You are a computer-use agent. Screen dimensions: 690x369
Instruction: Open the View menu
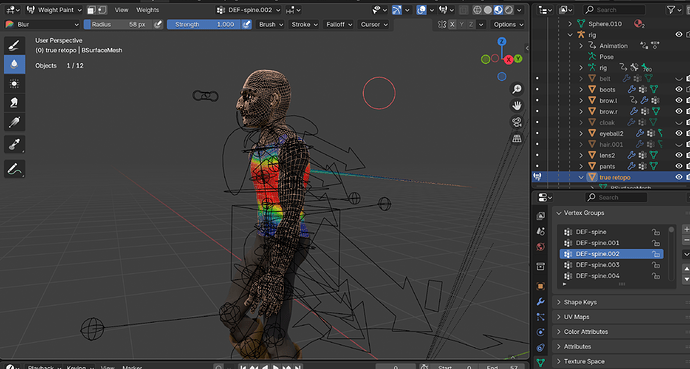pyautogui.click(x=121, y=10)
